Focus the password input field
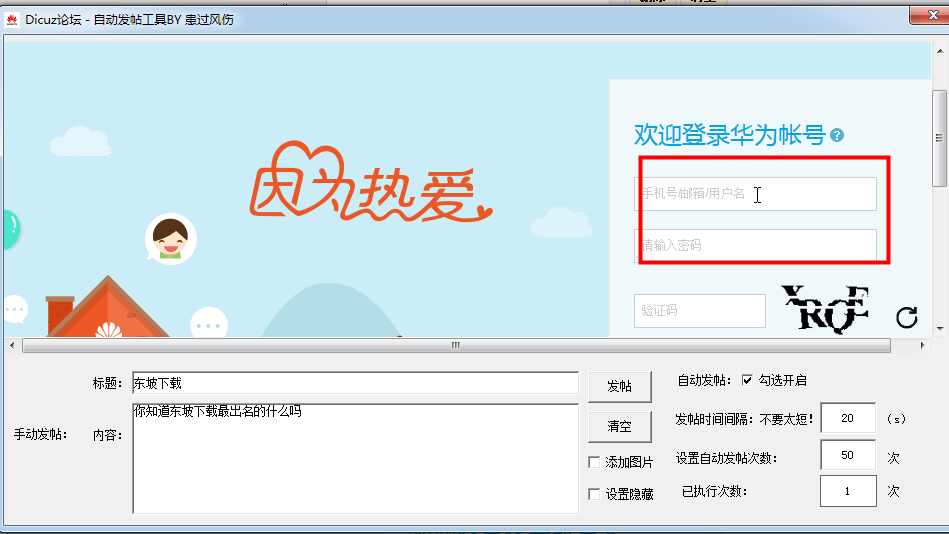Viewport: 949px width, 534px height. [755, 245]
